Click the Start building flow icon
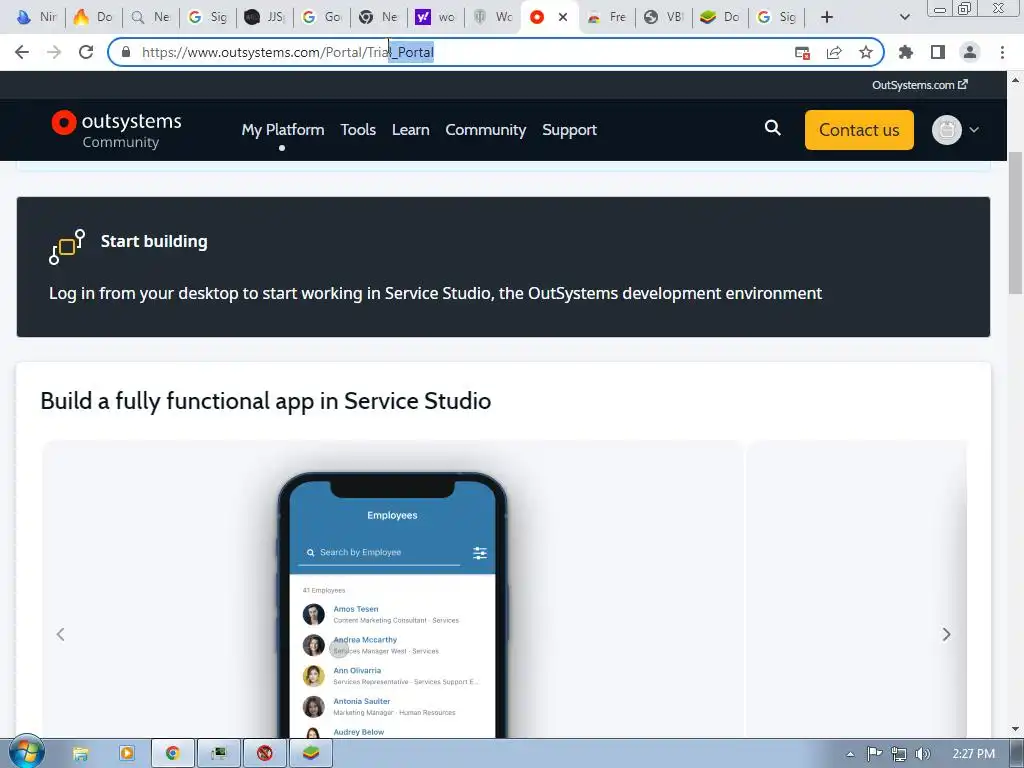 [67, 247]
